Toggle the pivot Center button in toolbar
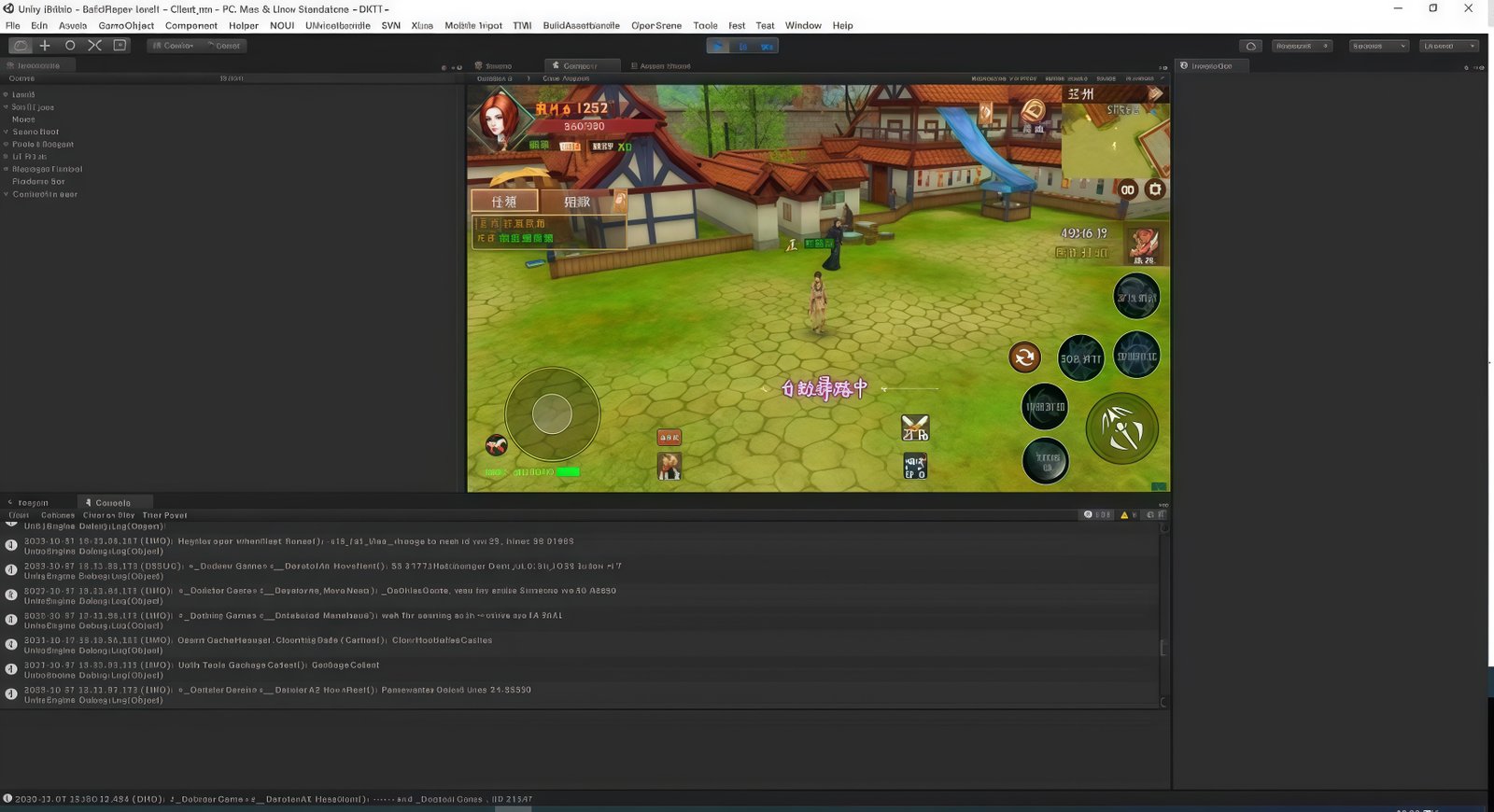Screen dimensions: 1494x812 coord(174,46)
